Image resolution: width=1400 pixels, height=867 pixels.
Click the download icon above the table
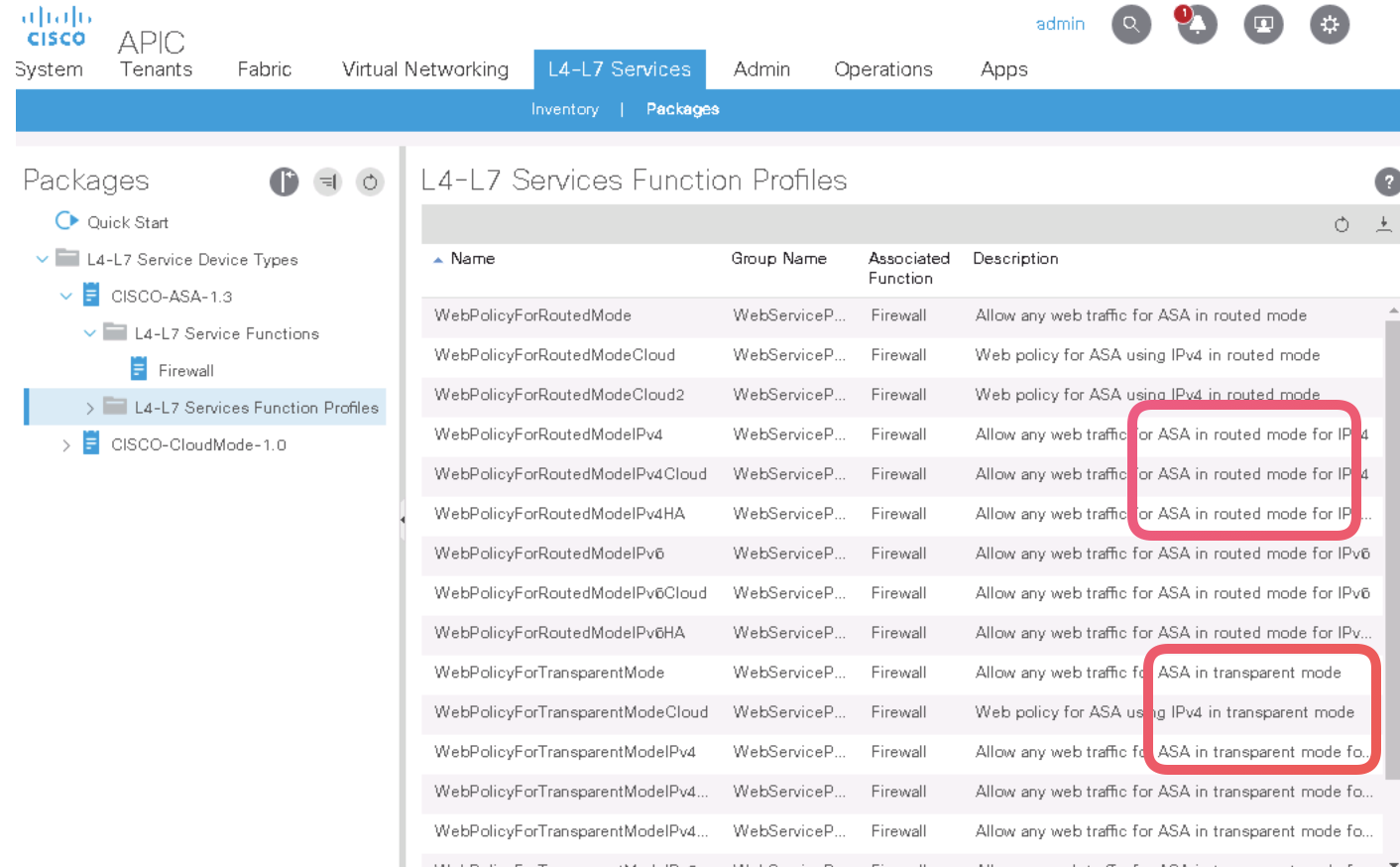1383,225
